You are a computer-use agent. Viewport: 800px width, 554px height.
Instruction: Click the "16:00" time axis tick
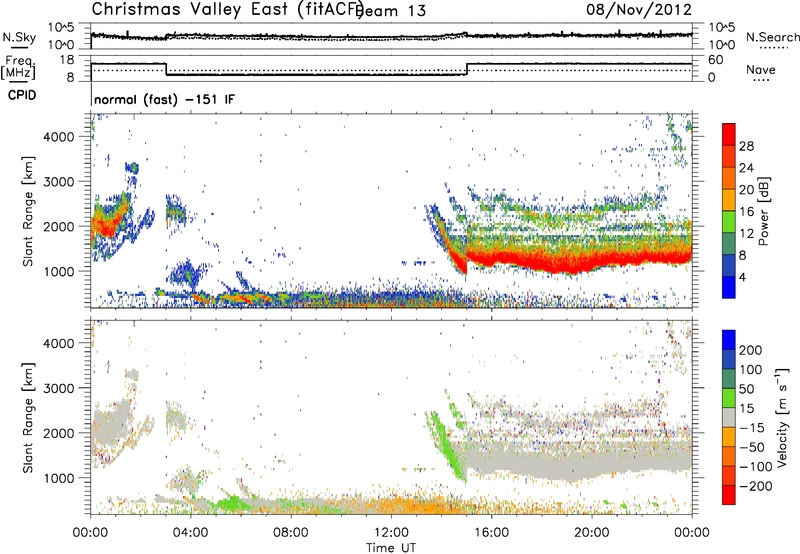(491, 533)
